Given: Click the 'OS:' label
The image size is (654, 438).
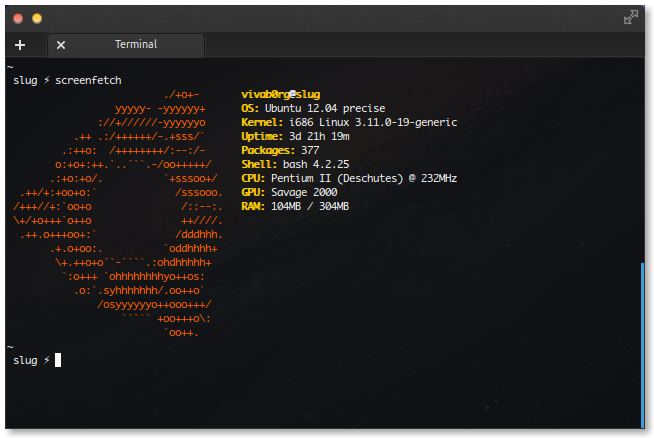Looking at the screenshot, I should pos(250,108).
